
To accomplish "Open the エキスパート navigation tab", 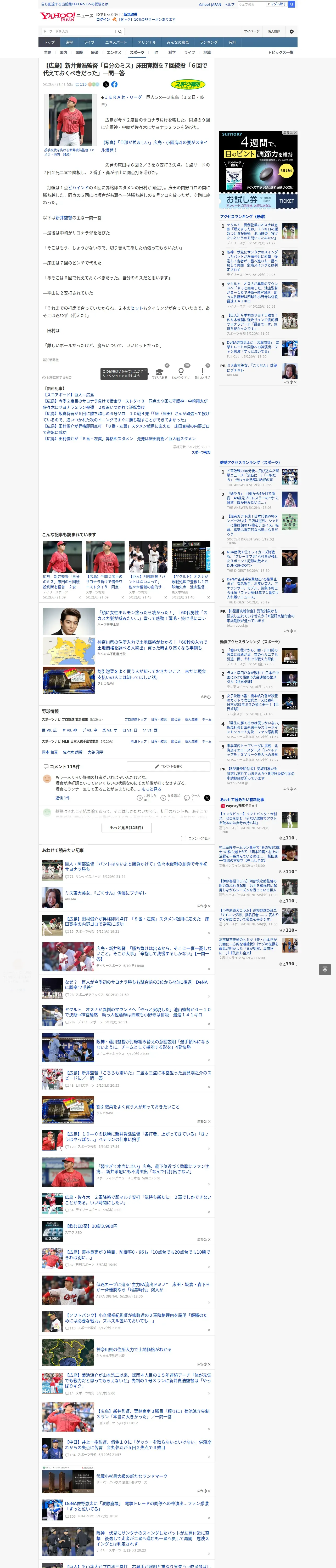I will pos(116,43).
